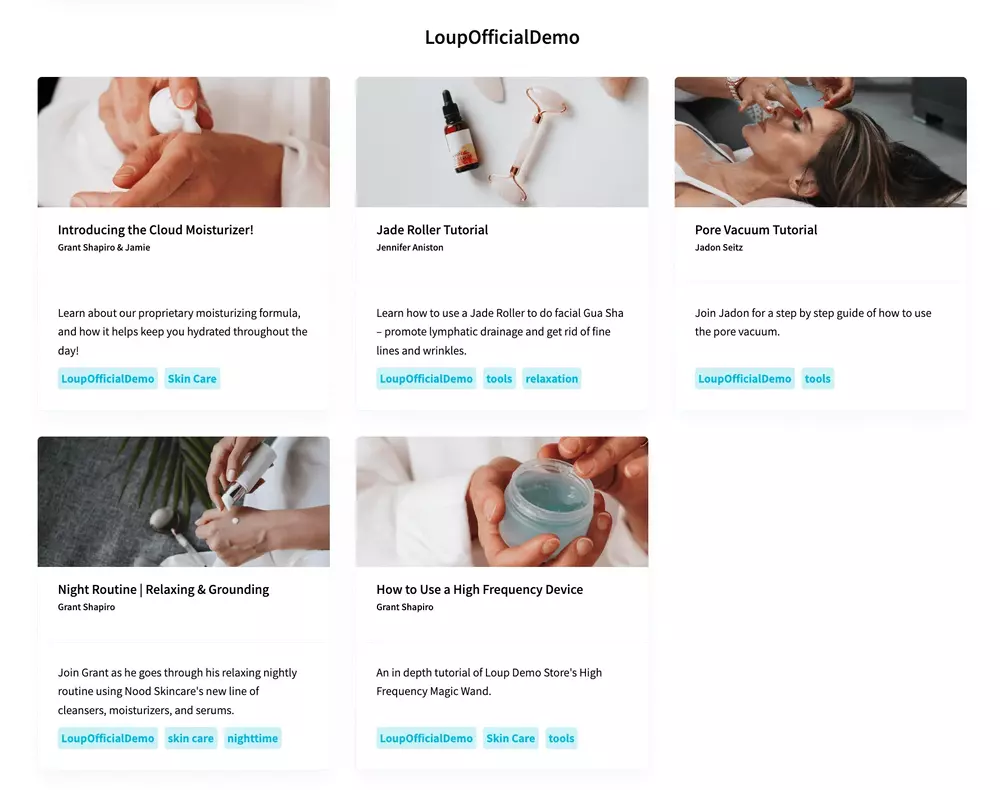Select the 'relaxation' tag
Viewport: 1000px width, 790px height.
tap(552, 378)
